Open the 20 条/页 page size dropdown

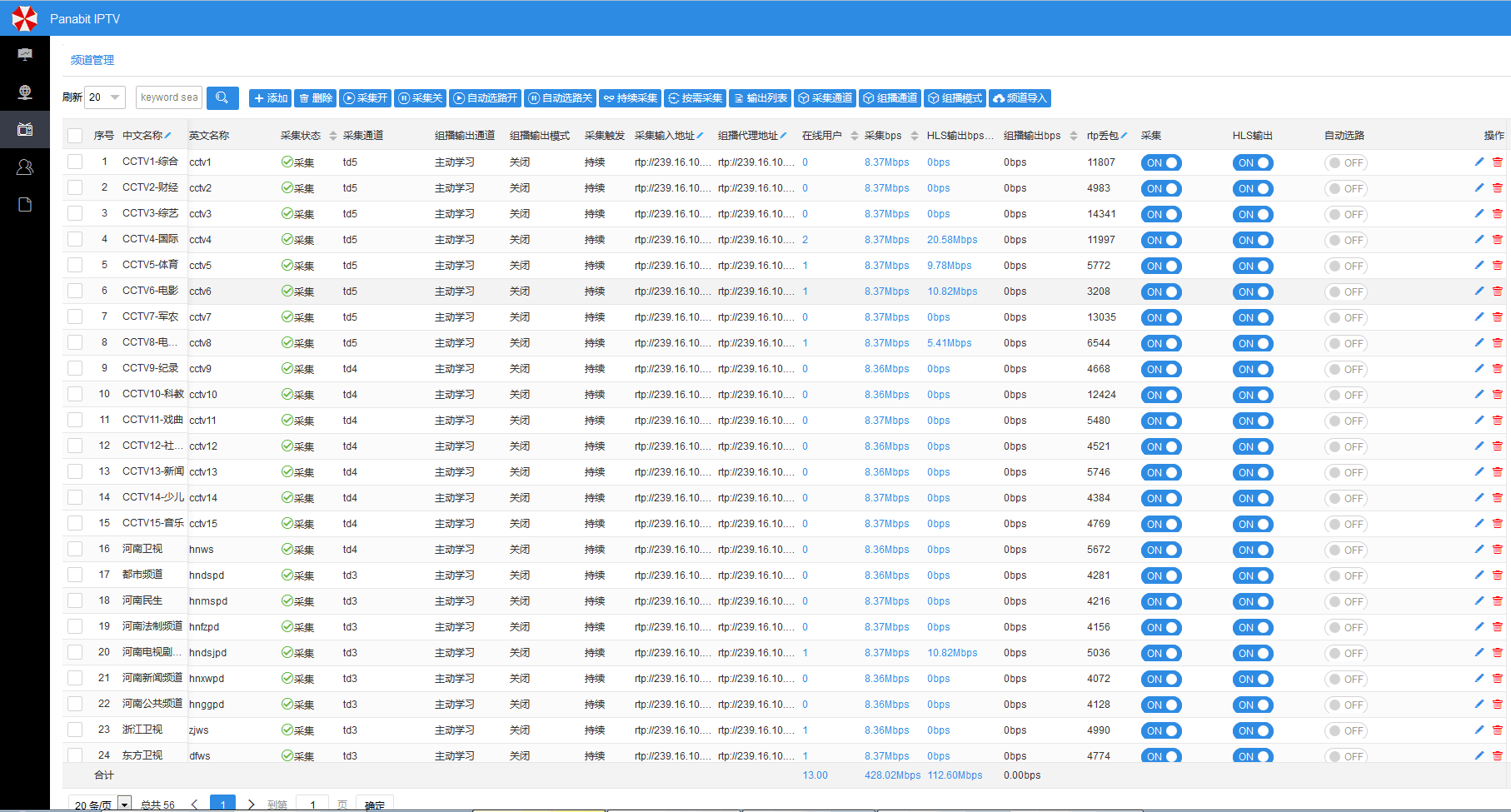(101, 805)
